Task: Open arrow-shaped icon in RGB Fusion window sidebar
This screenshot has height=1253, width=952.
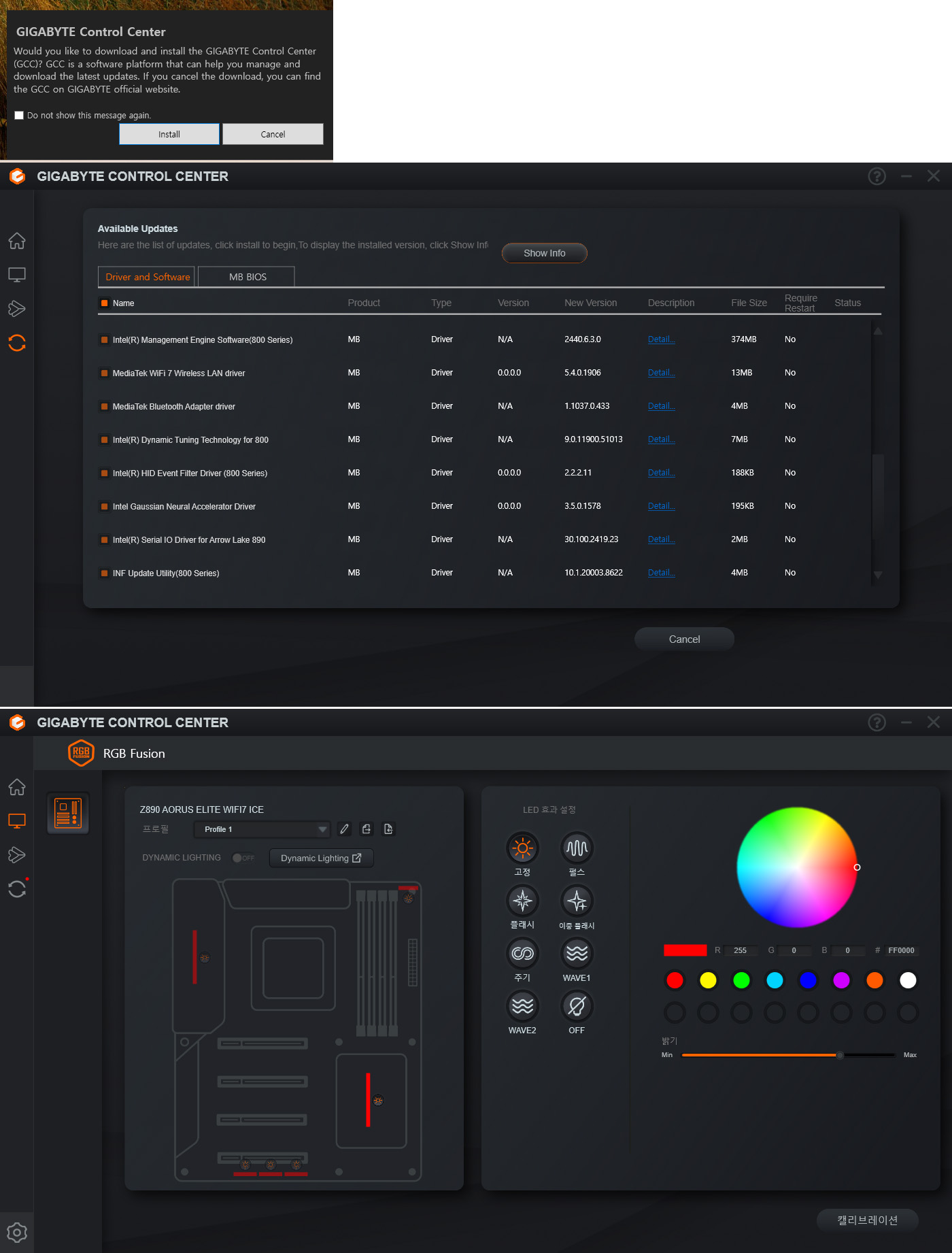Action: [17, 855]
